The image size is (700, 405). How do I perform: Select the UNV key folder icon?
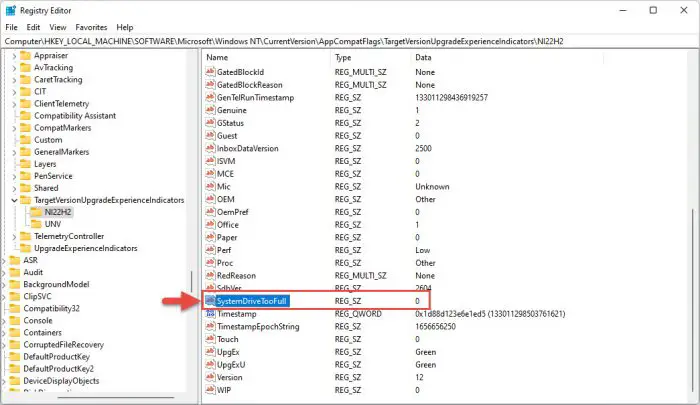pyautogui.click(x=37, y=224)
